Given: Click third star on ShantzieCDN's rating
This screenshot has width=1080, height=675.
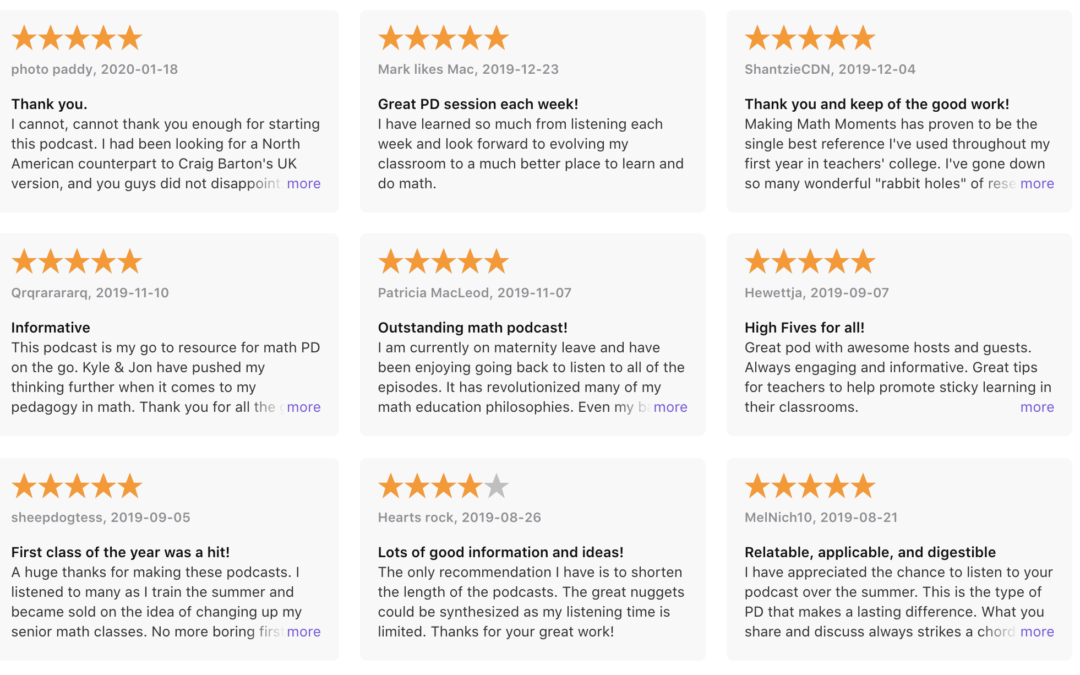Looking at the screenshot, I should coord(810,39).
